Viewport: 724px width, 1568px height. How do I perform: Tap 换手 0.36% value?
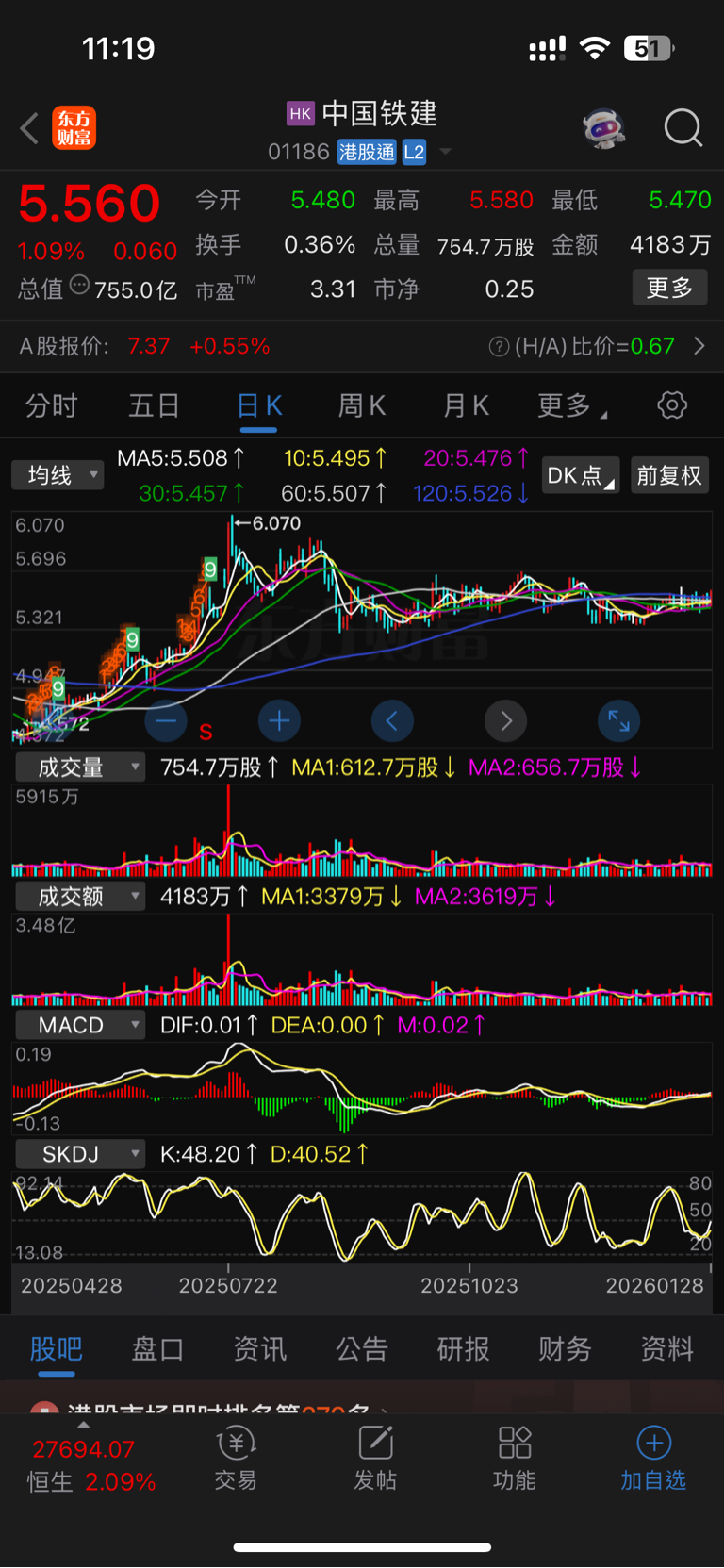(x=320, y=245)
